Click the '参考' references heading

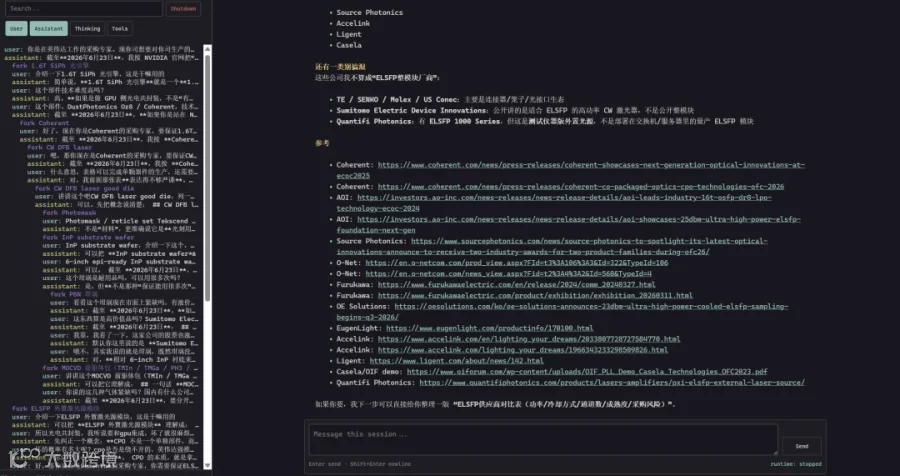point(323,144)
